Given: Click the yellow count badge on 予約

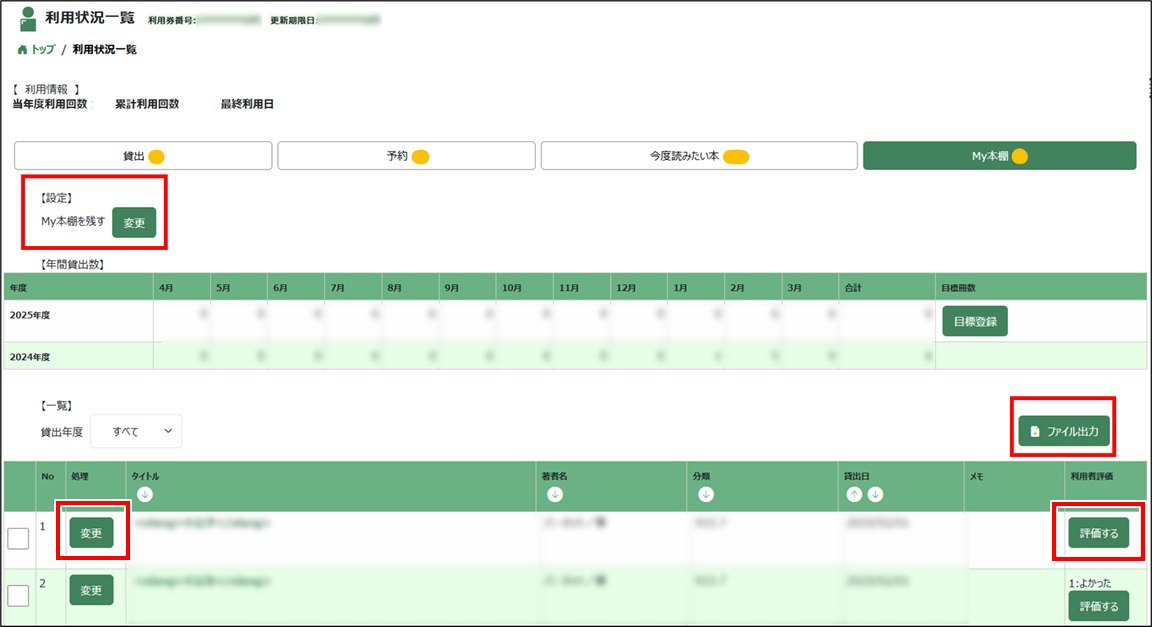Looking at the screenshot, I should pos(421,156).
